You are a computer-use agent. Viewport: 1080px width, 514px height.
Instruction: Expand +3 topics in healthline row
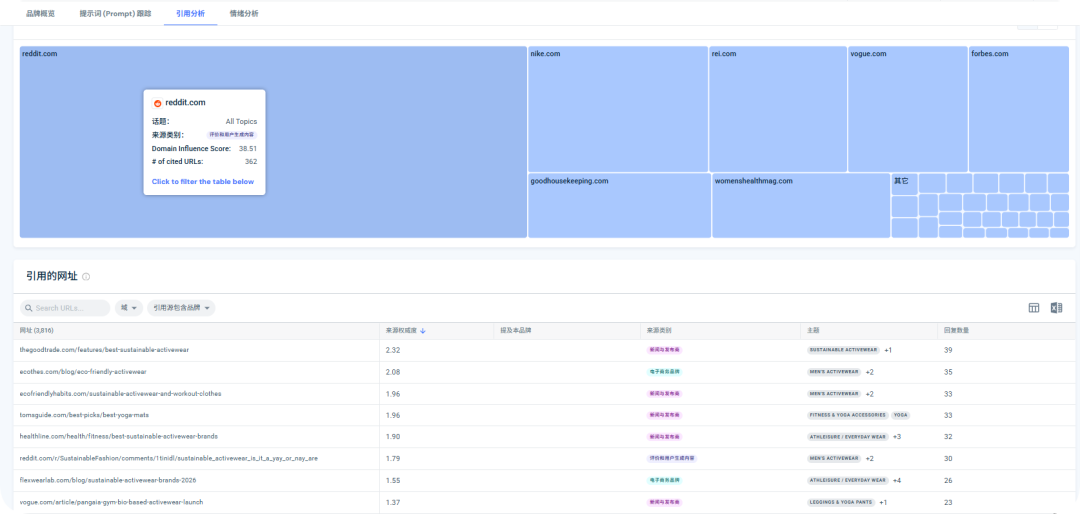[x=897, y=437]
